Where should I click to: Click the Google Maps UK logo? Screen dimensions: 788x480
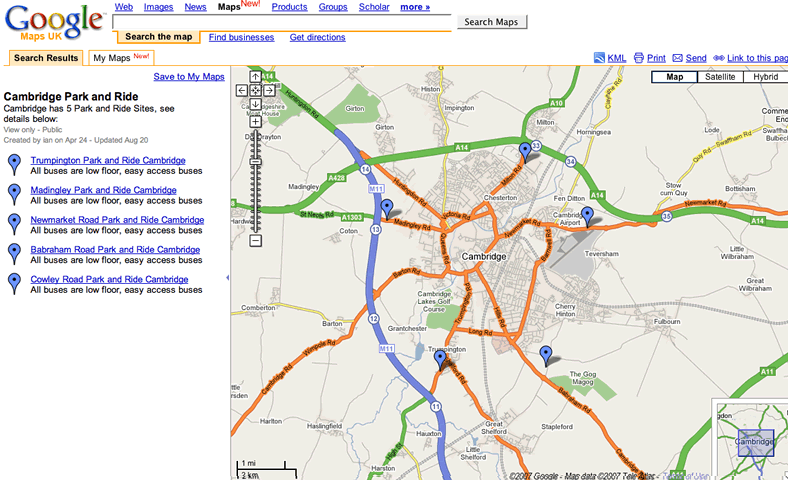(54, 23)
